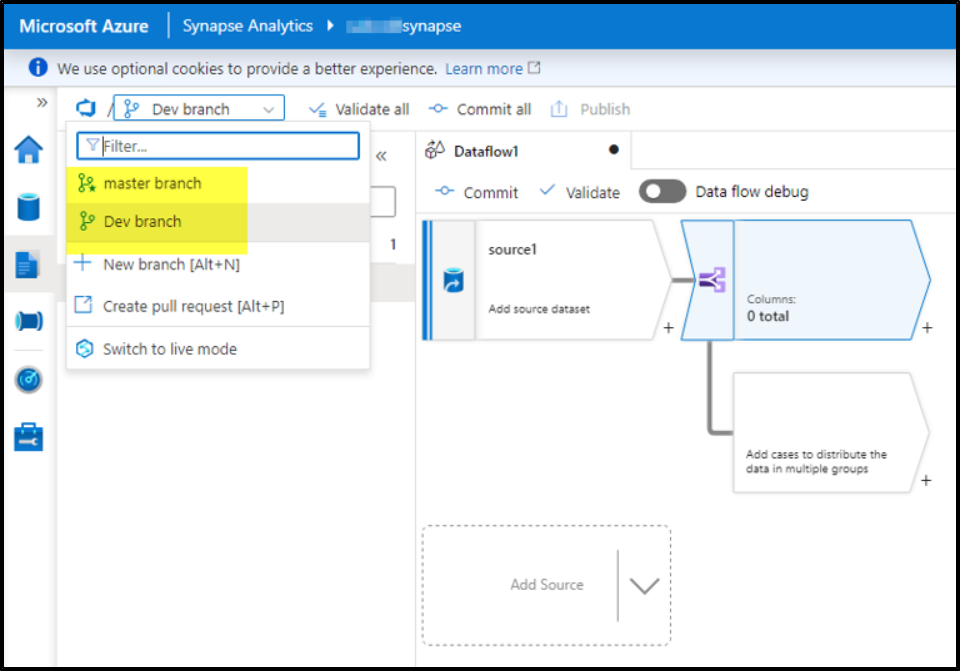Click the cookie notice info icon
This screenshot has height=671, width=960.
[38, 67]
